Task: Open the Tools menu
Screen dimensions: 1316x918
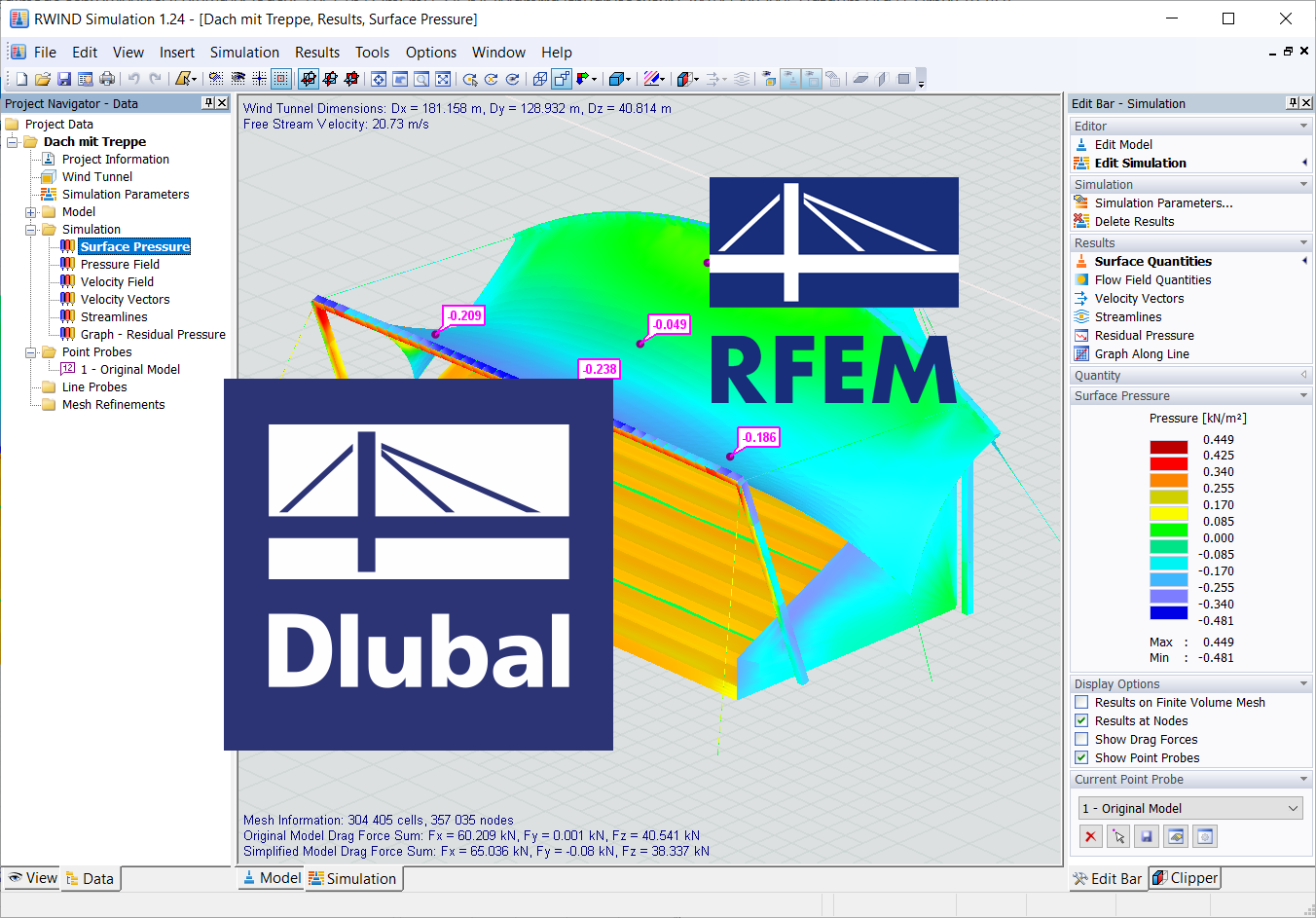Action: pyautogui.click(x=372, y=53)
